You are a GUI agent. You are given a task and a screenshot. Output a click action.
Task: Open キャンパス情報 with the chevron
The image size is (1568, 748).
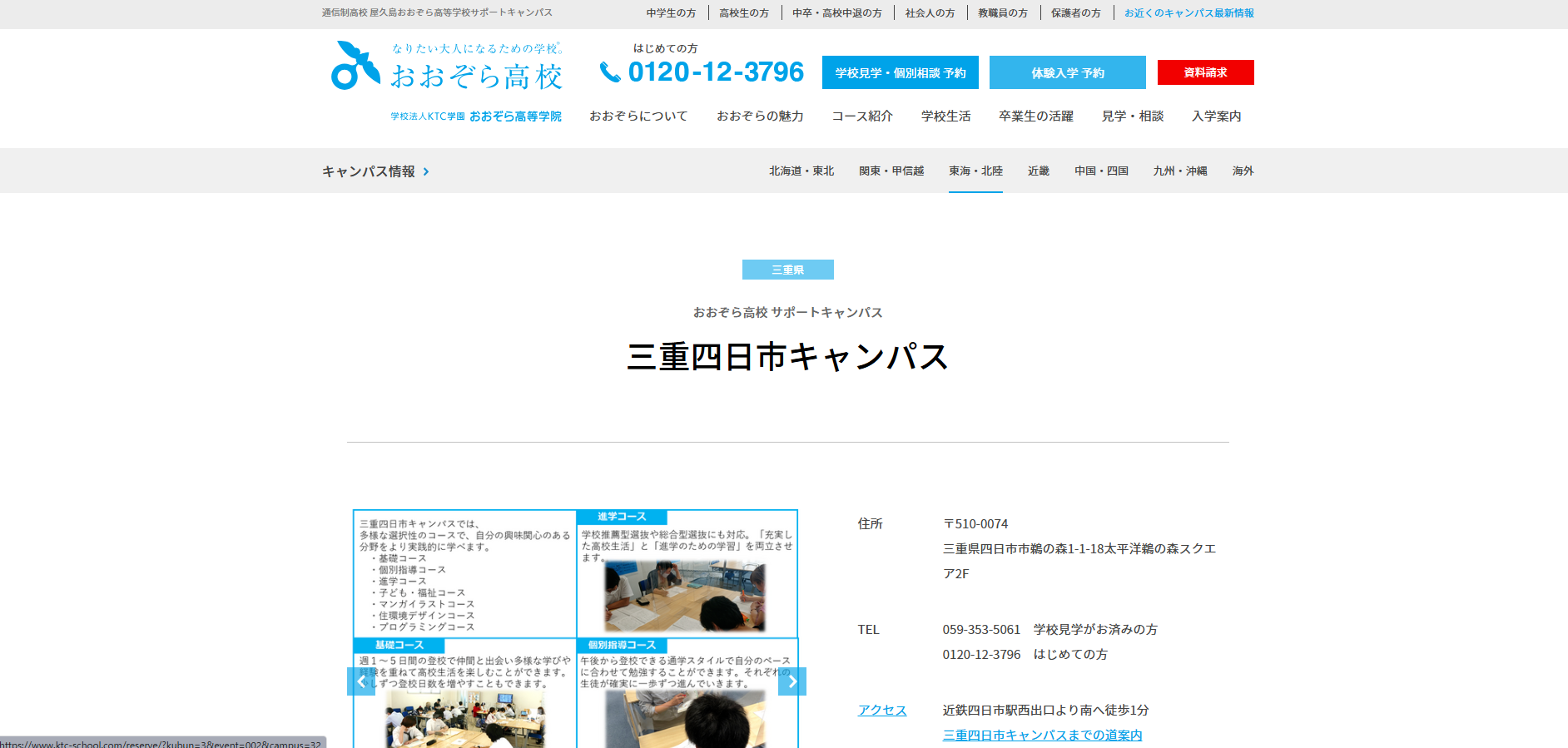426,171
